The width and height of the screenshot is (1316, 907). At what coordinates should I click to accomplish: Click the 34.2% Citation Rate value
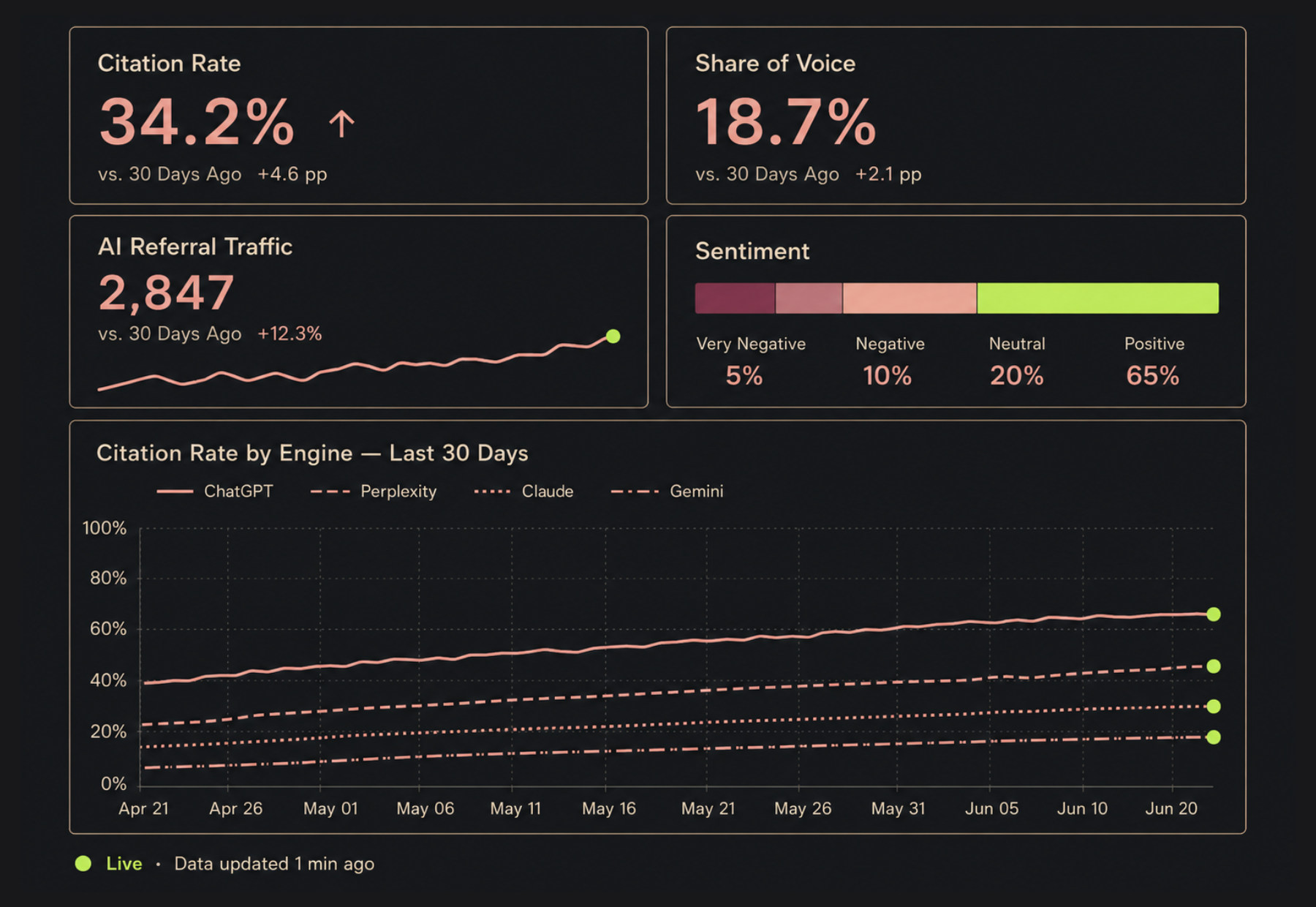click(197, 122)
